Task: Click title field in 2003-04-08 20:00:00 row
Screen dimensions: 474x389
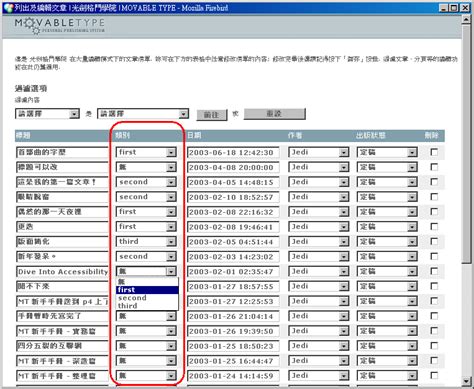Action: tap(62, 167)
